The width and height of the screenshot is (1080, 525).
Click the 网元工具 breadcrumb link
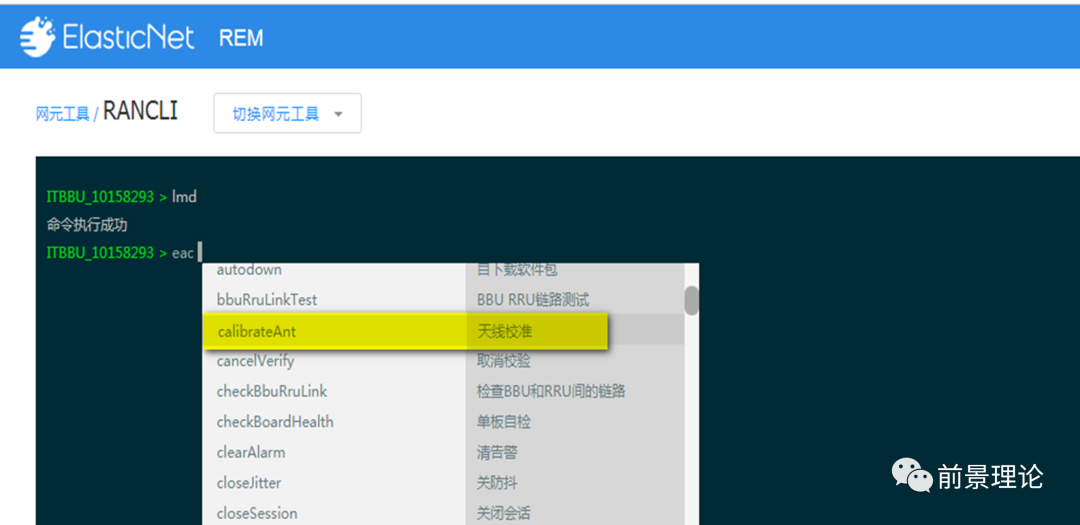click(x=62, y=115)
